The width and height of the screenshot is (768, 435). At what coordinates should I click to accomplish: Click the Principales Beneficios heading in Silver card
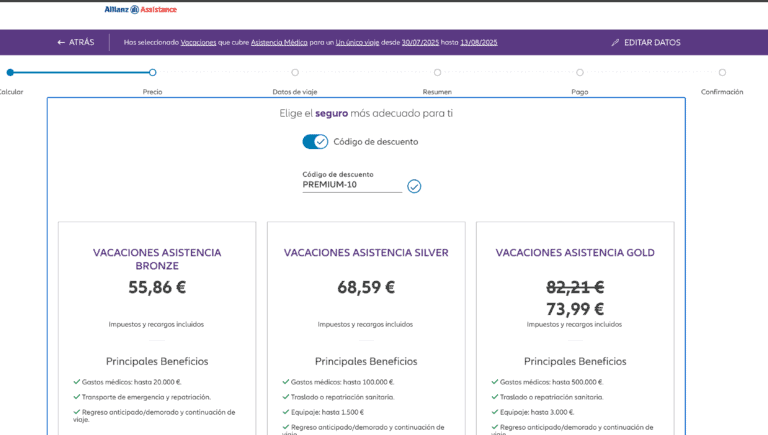point(366,362)
